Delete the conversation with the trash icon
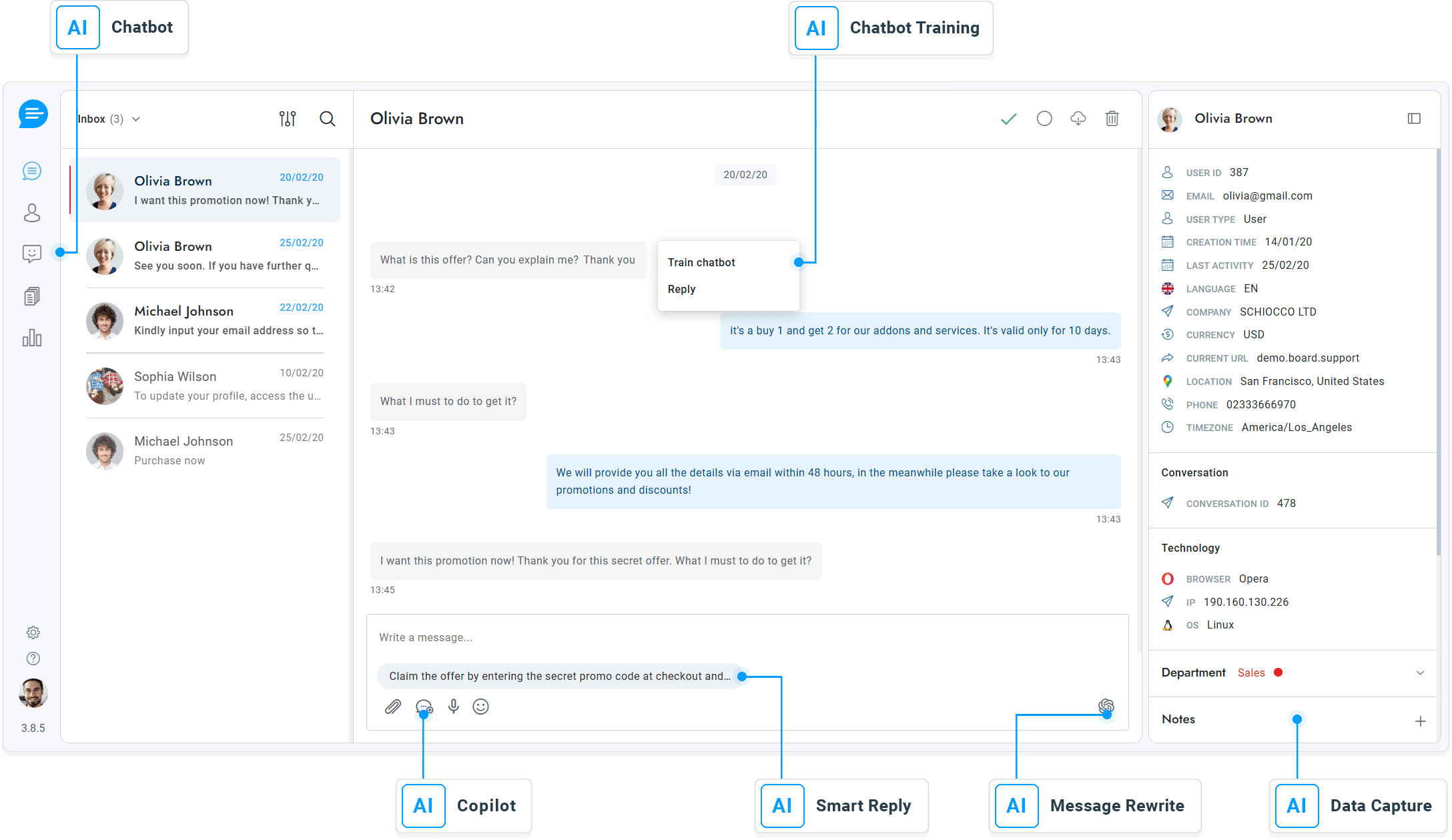The image size is (1452, 840). coord(1112,118)
